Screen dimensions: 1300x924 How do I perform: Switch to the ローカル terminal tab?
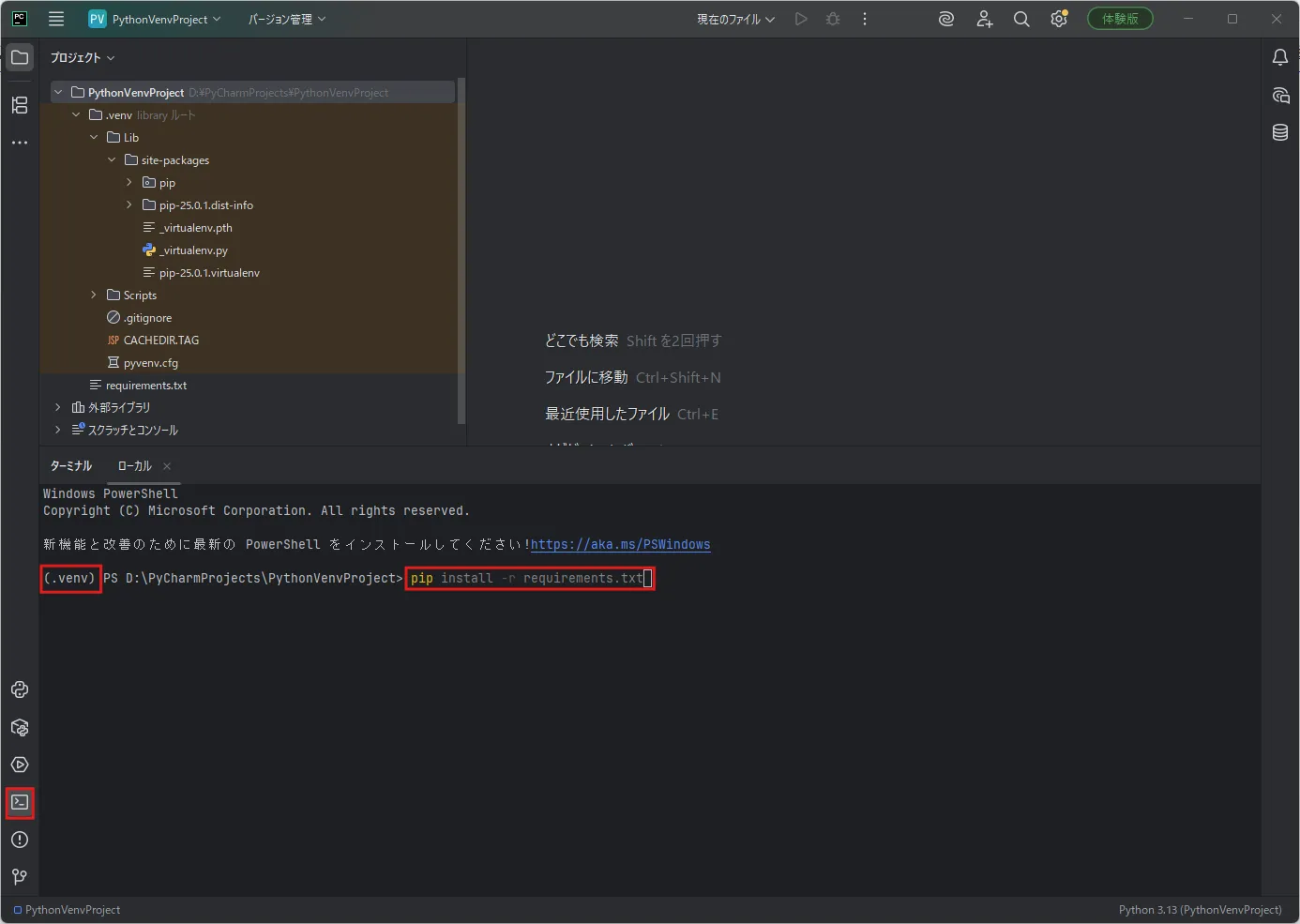click(134, 465)
